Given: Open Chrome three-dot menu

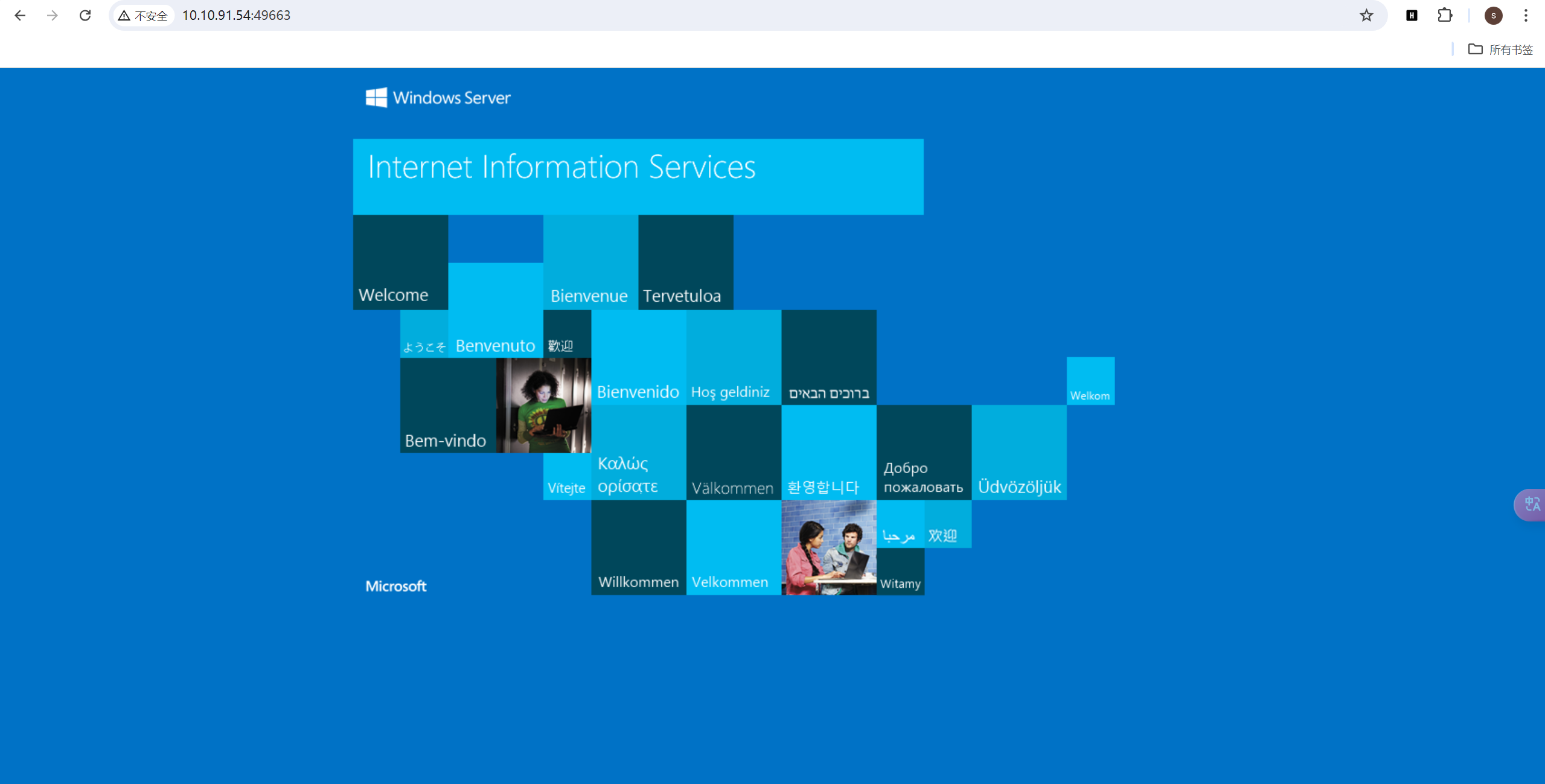Looking at the screenshot, I should (x=1526, y=15).
